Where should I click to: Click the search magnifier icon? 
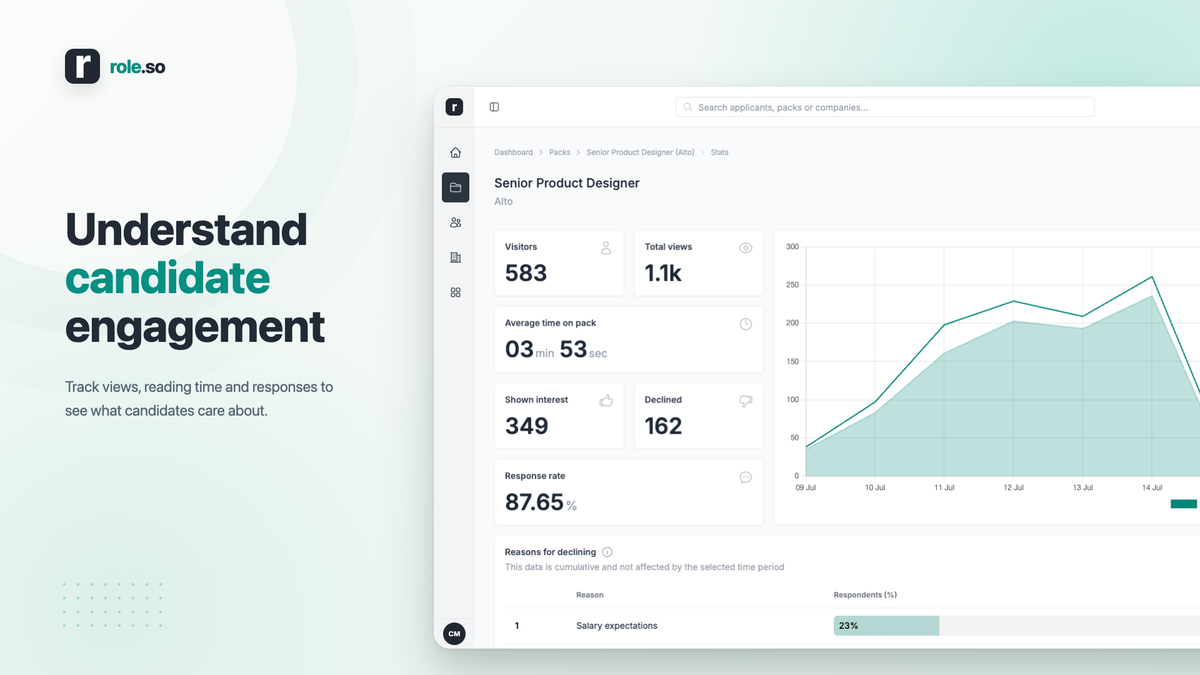tap(688, 107)
